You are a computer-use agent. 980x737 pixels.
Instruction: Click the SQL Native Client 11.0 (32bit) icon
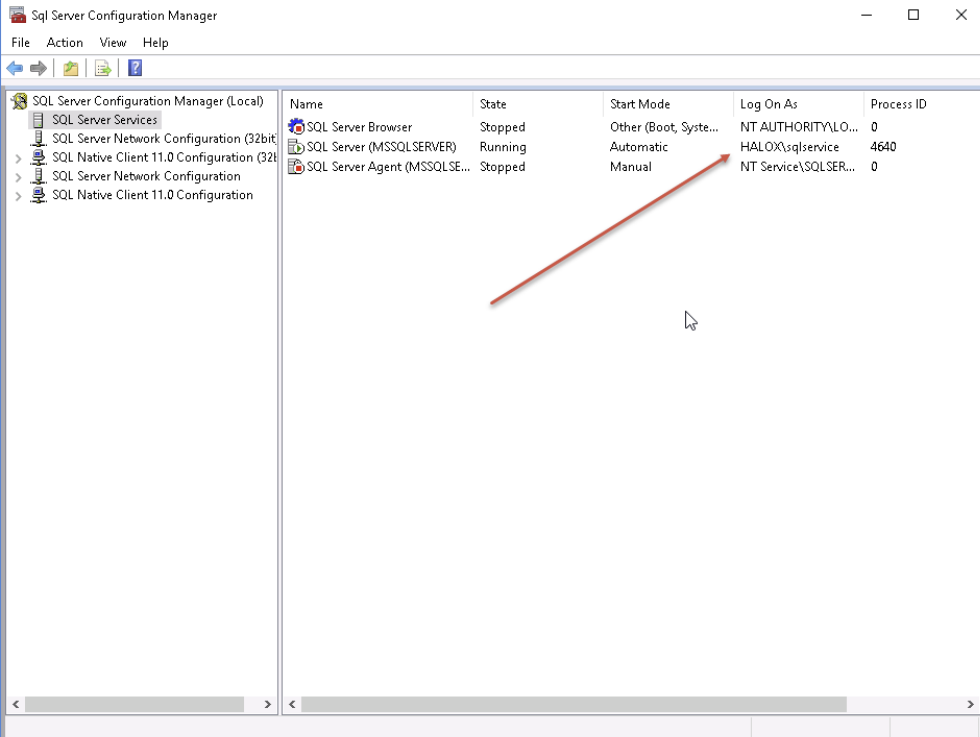pos(39,157)
